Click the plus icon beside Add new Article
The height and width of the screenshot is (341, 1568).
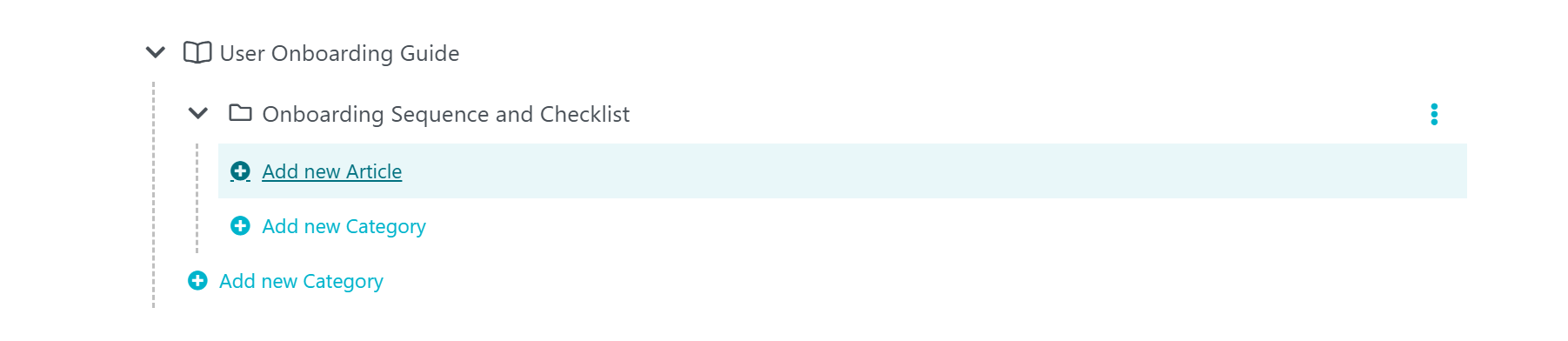tap(240, 171)
